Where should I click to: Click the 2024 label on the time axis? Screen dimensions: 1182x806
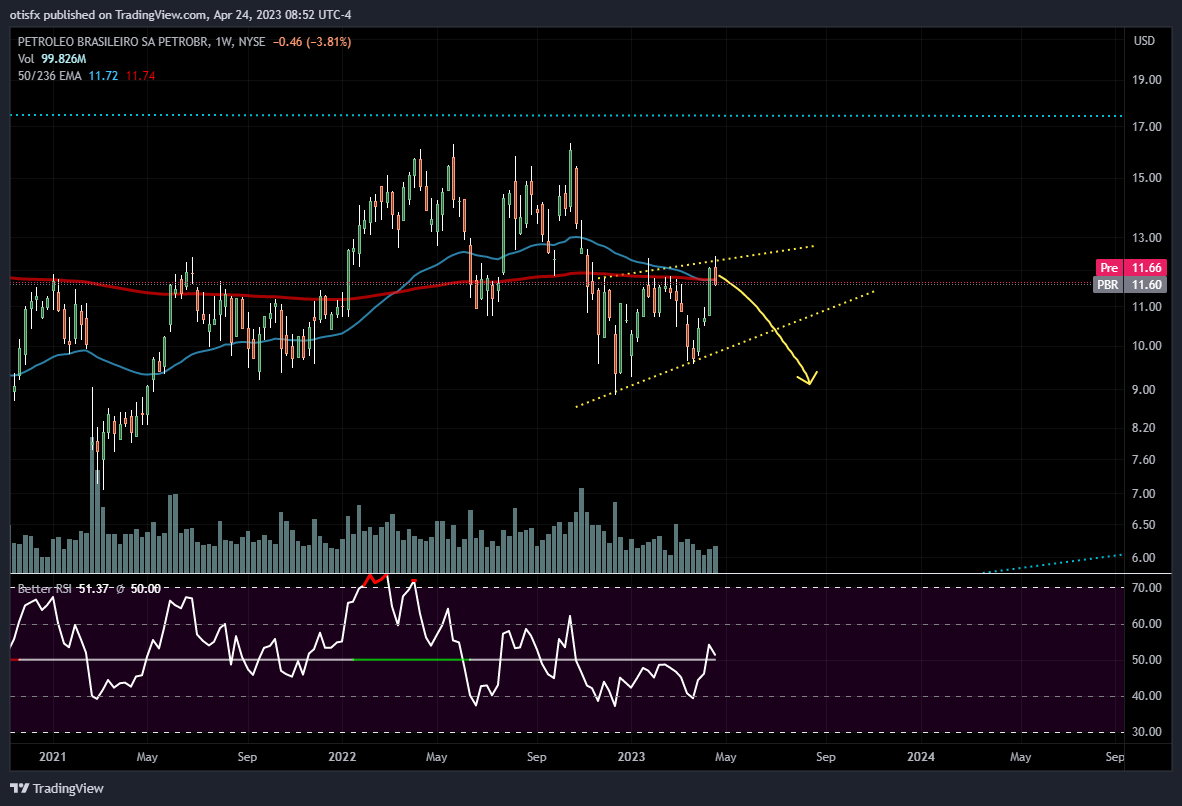click(x=920, y=756)
